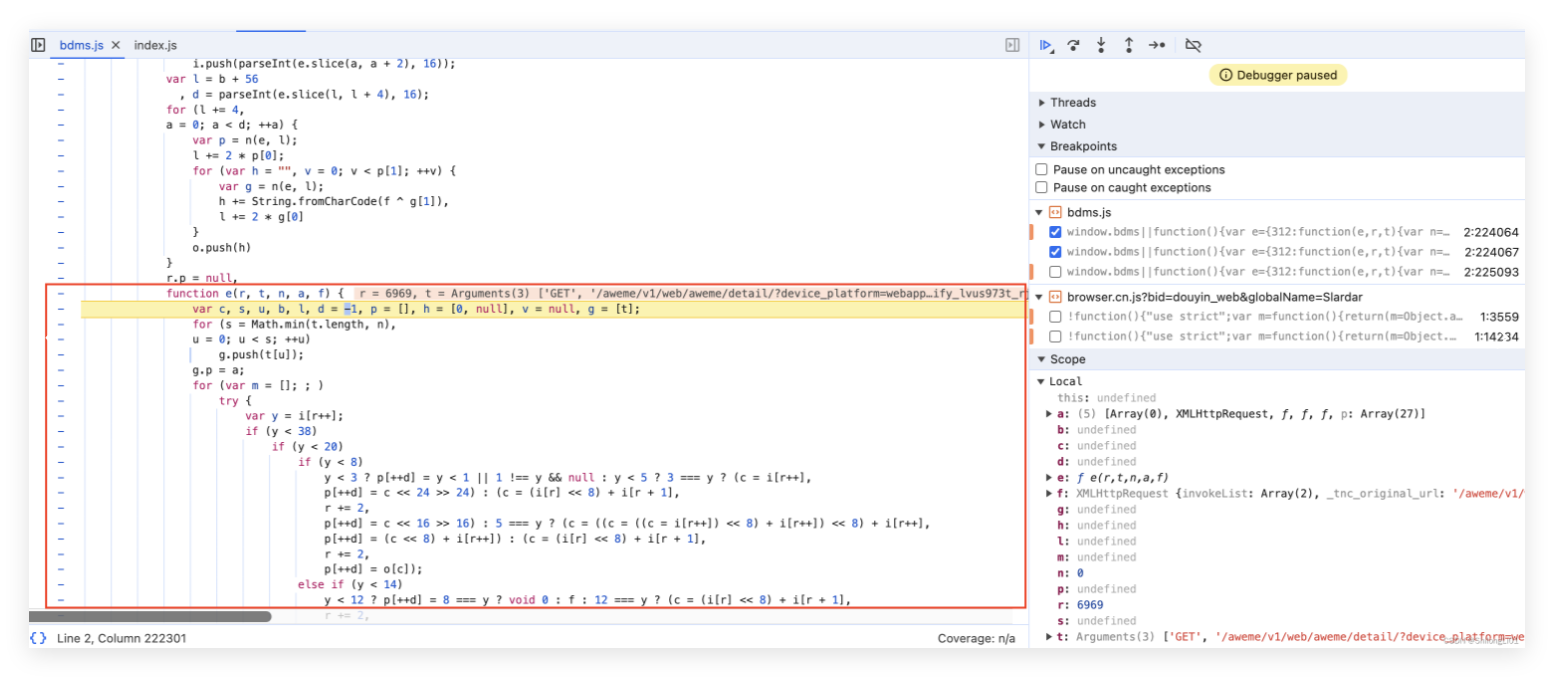
Task: Uncheck bdms.js breakpoint at 2:224064
Action: point(1055,232)
